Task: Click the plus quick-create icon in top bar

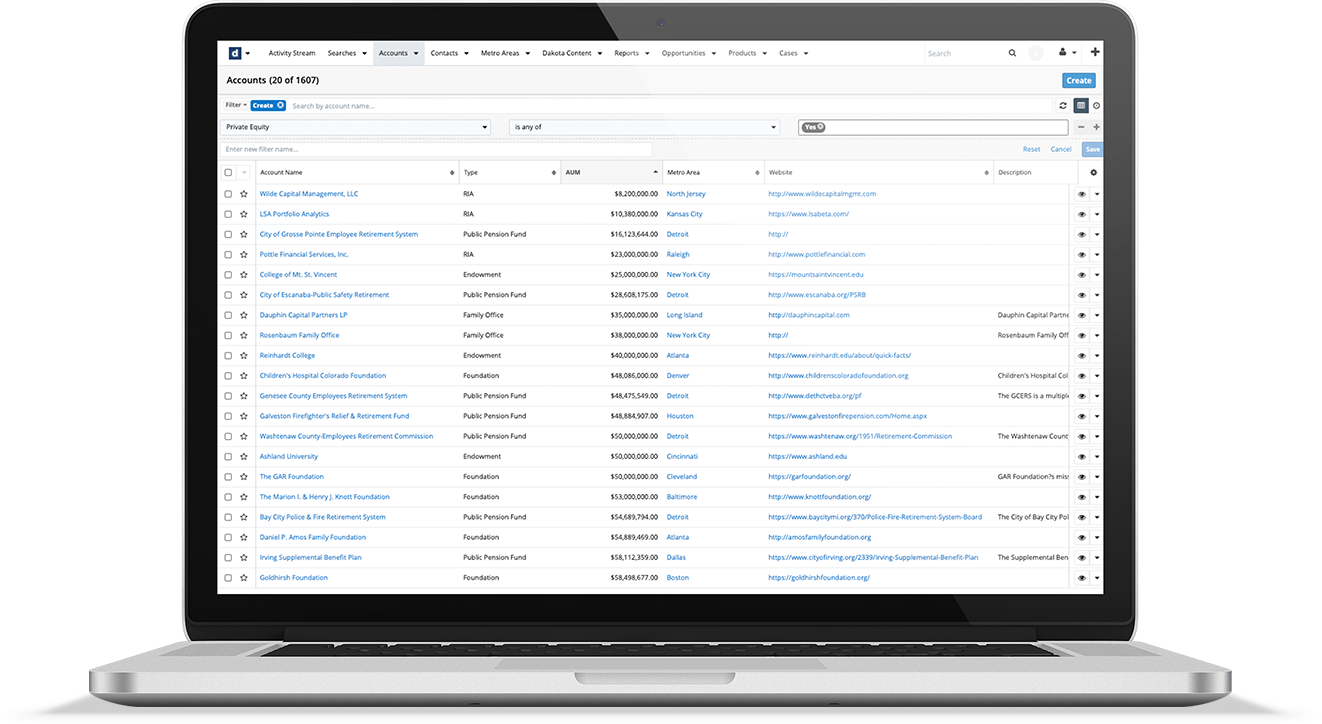Action: (1095, 52)
